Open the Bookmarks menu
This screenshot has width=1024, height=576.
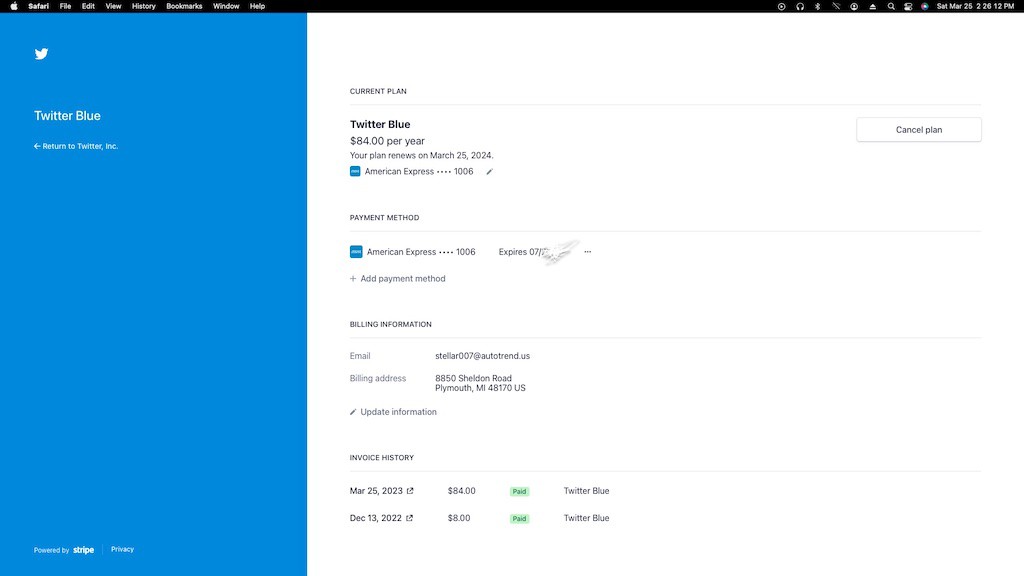pos(184,6)
